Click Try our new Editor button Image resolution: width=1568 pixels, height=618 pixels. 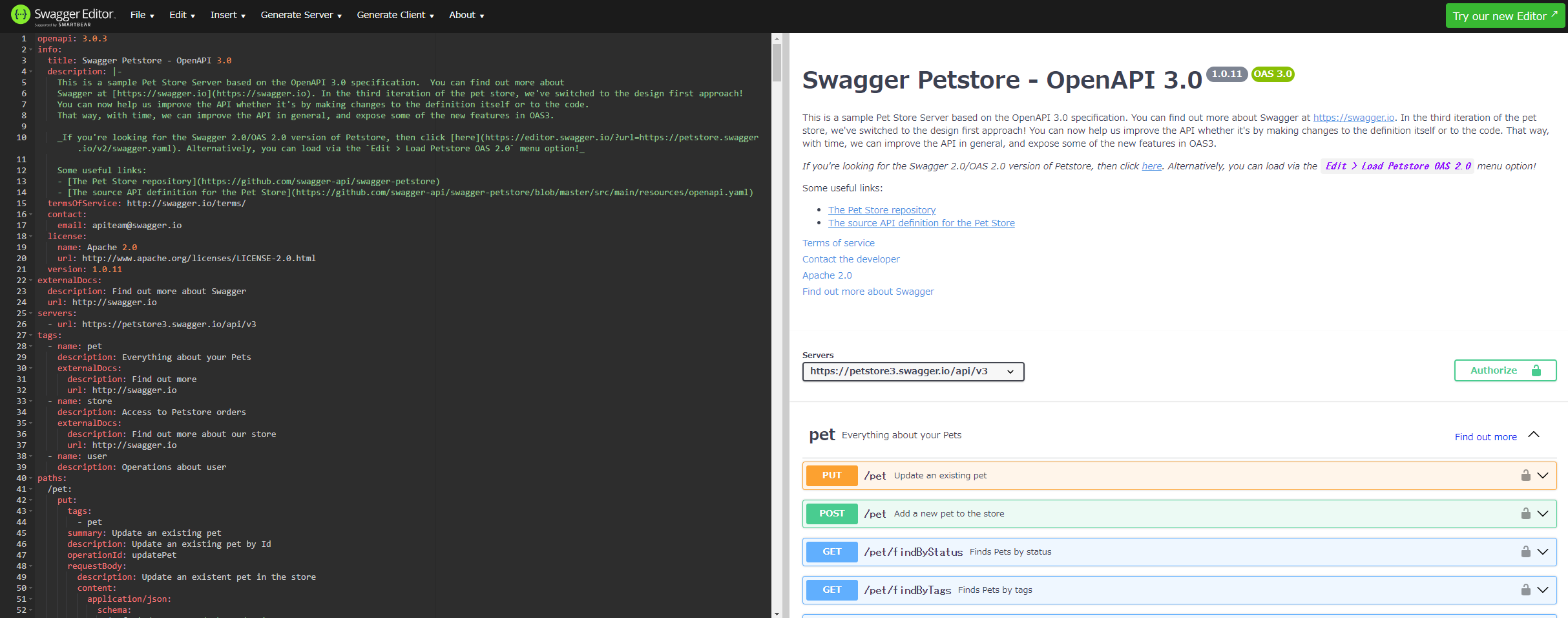pos(1504,16)
